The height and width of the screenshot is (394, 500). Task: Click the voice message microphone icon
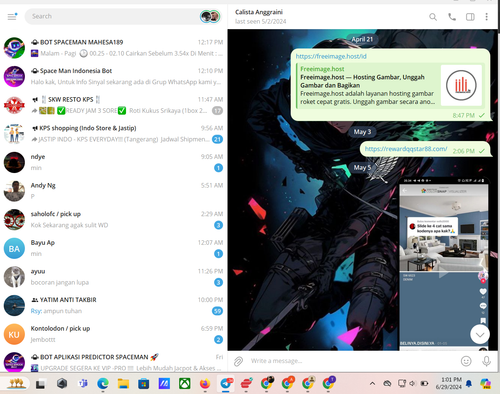486,361
